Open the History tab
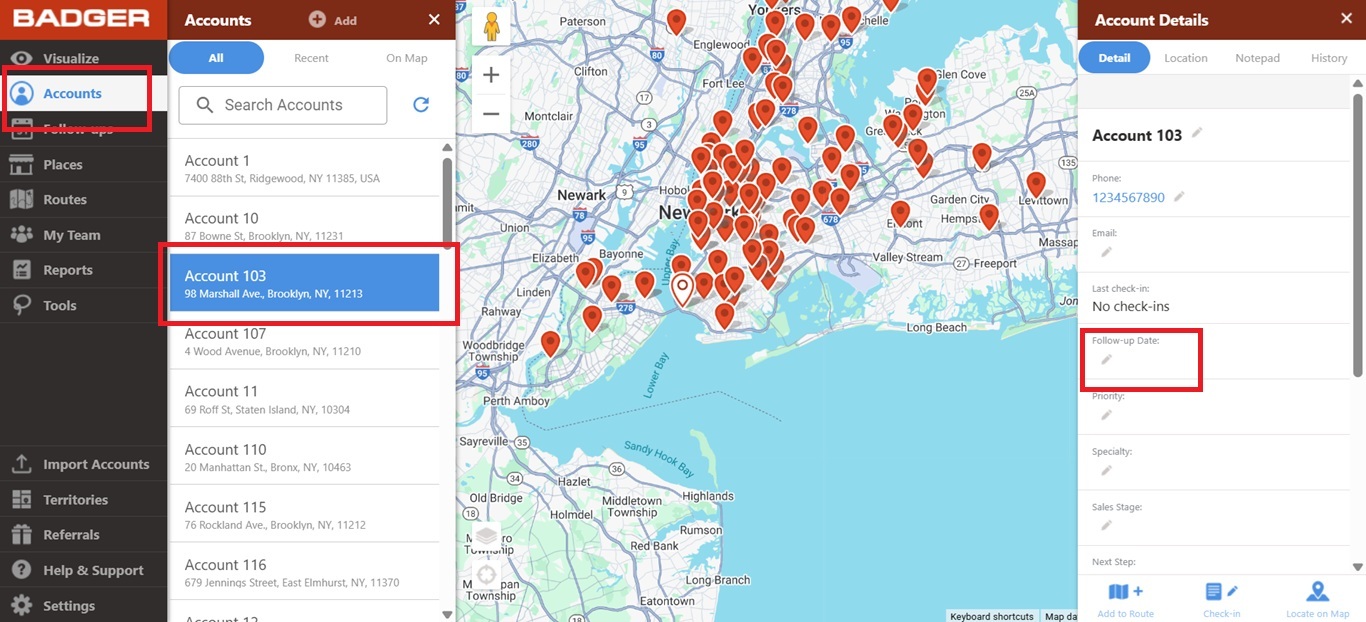This screenshot has height=622, width=1366. click(1329, 58)
